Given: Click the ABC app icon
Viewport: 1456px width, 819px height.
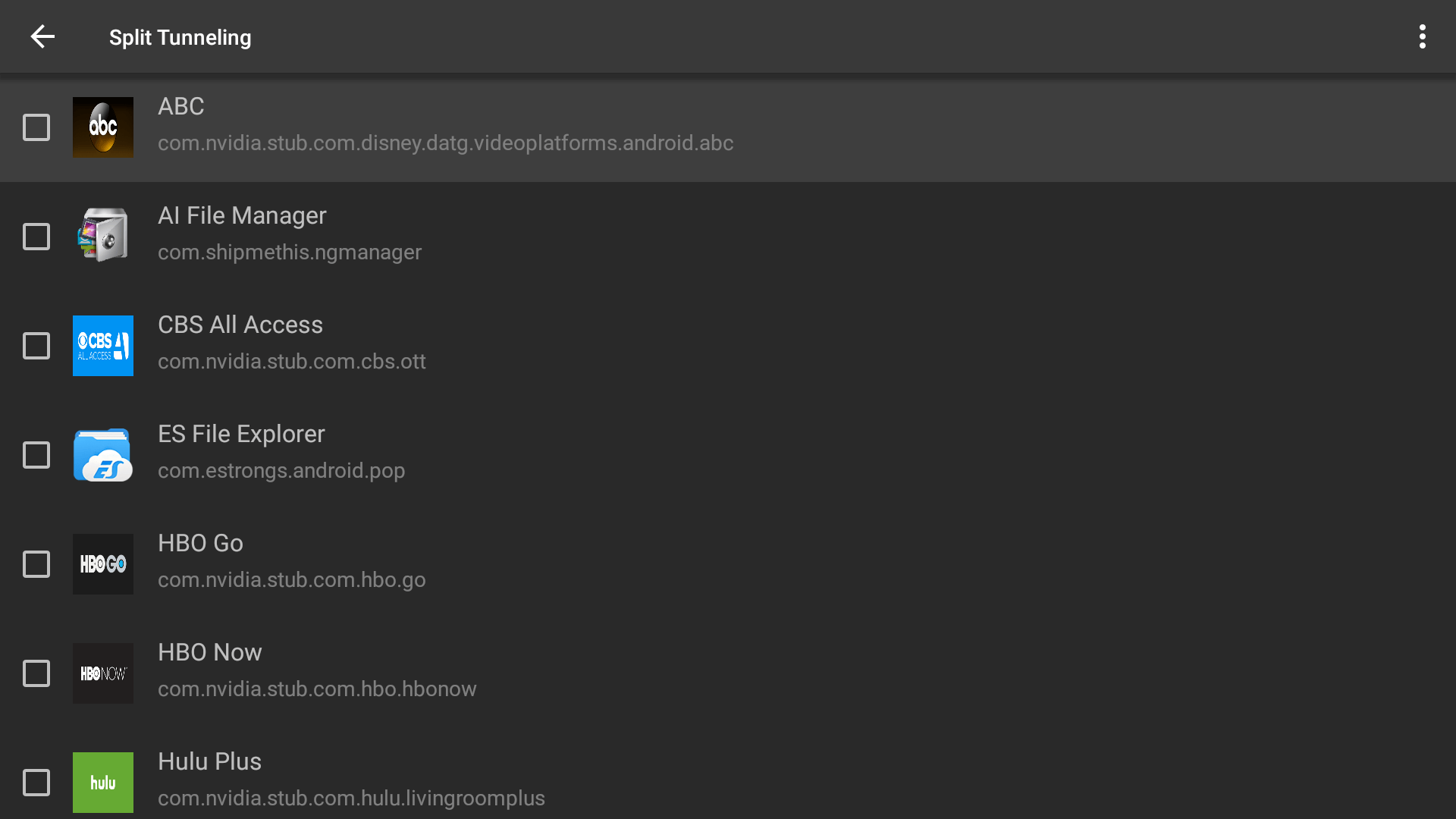Looking at the screenshot, I should click(103, 127).
